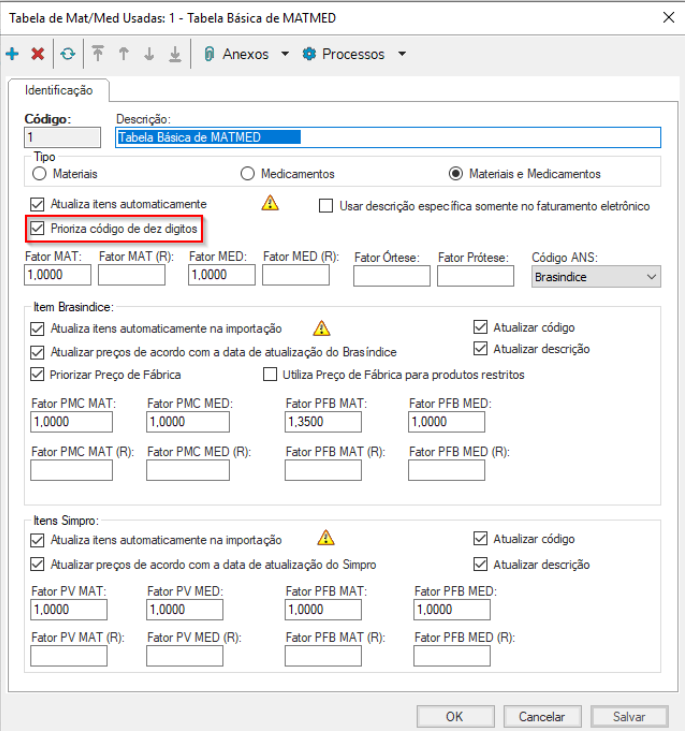Click the Fator PV MAT (R) field

69,656
